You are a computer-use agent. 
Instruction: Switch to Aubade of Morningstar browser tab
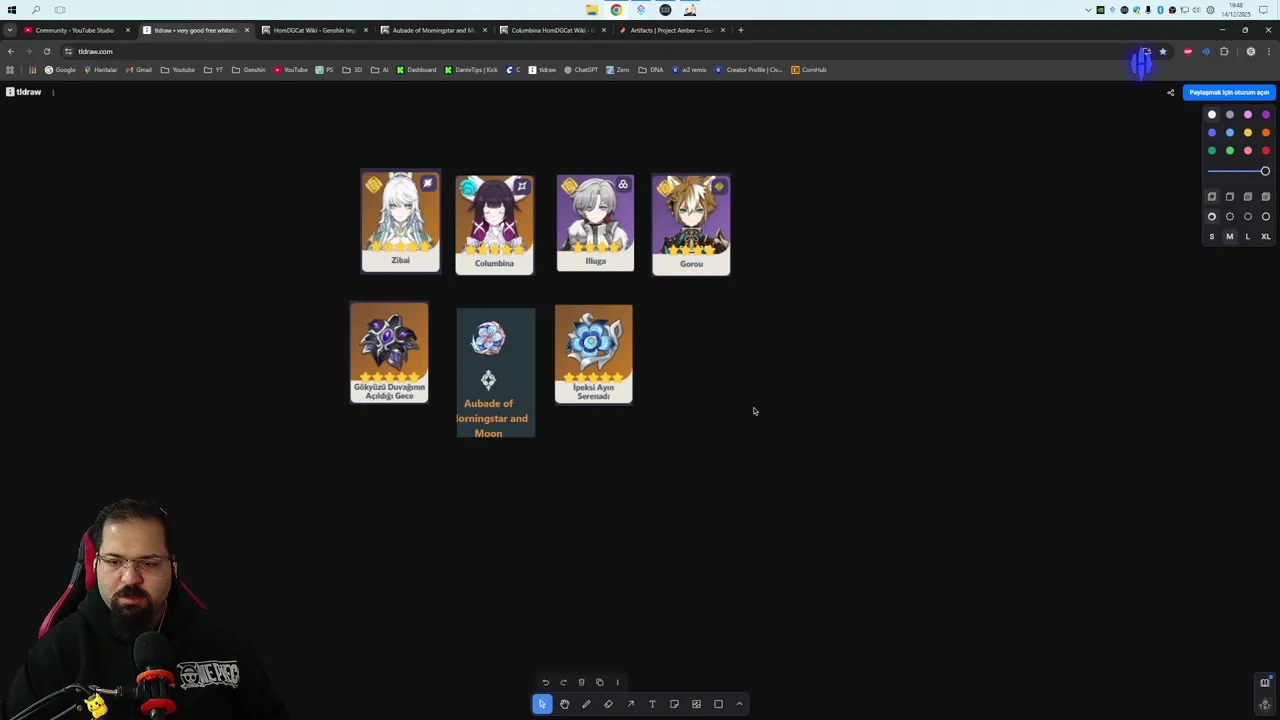click(434, 30)
